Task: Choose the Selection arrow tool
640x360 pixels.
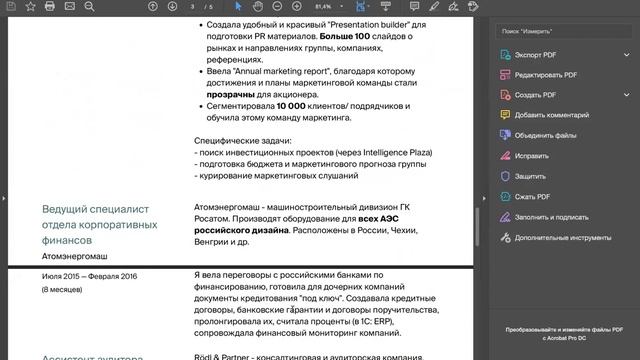Action: tap(238, 6)
